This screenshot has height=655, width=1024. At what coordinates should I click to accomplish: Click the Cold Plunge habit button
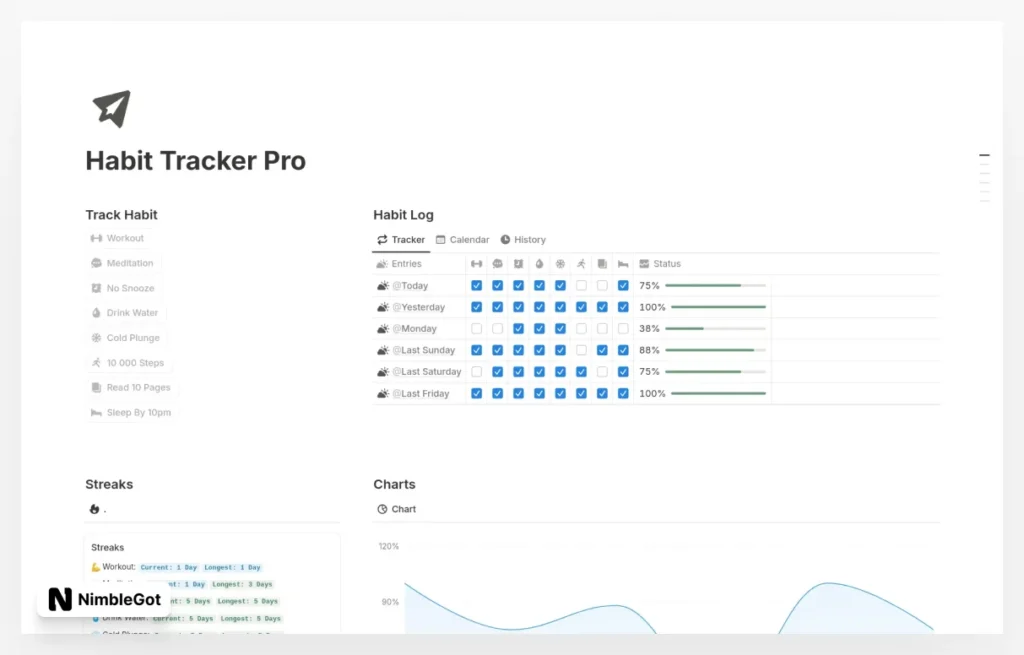(125, 338)
